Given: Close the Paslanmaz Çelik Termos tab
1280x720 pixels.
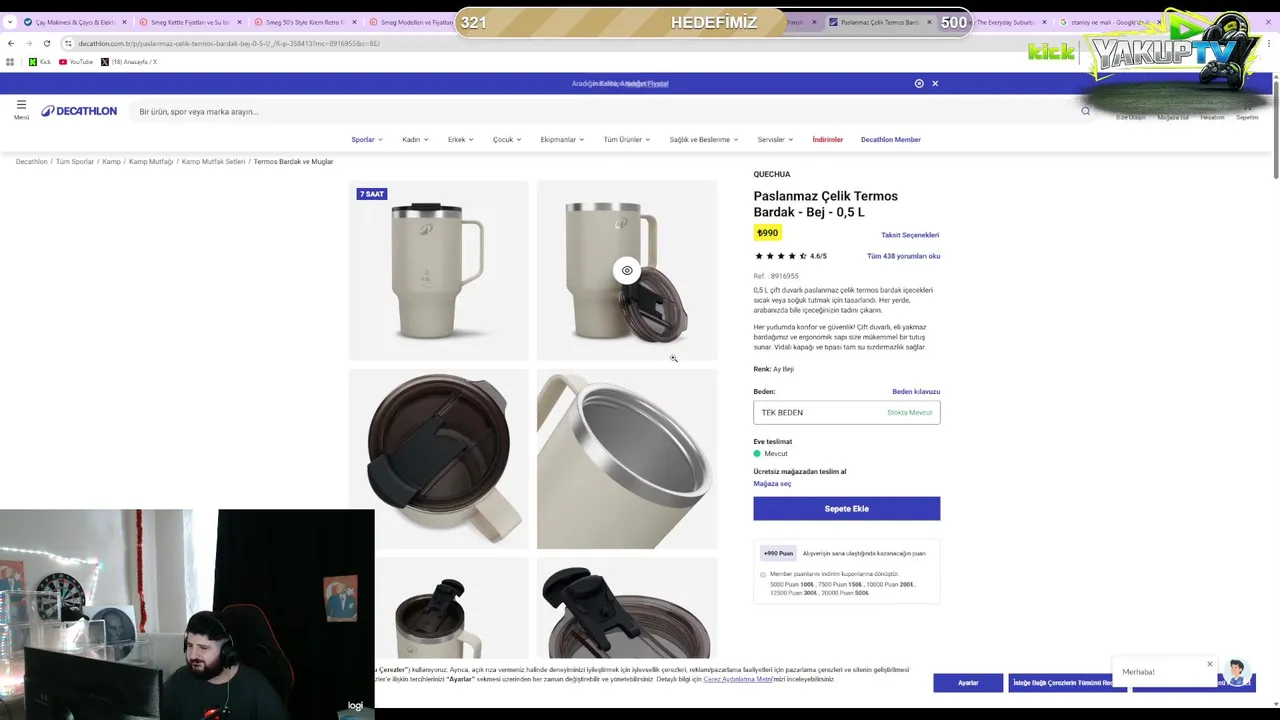Looking at the screenshot, I should pos(929,22).
